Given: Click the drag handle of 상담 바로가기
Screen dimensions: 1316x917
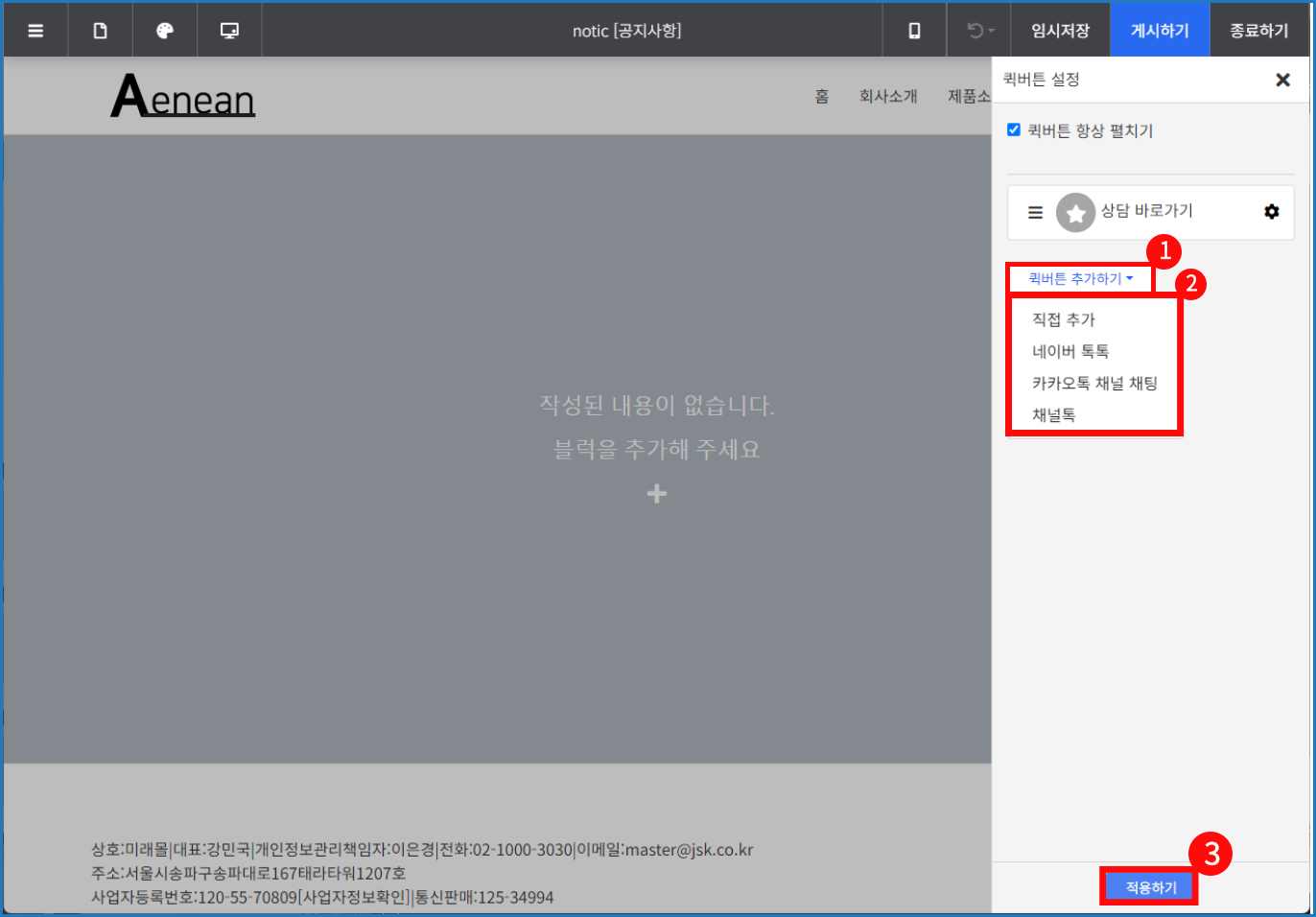Looking at the screenshot, I should (x=1035, y=213).
